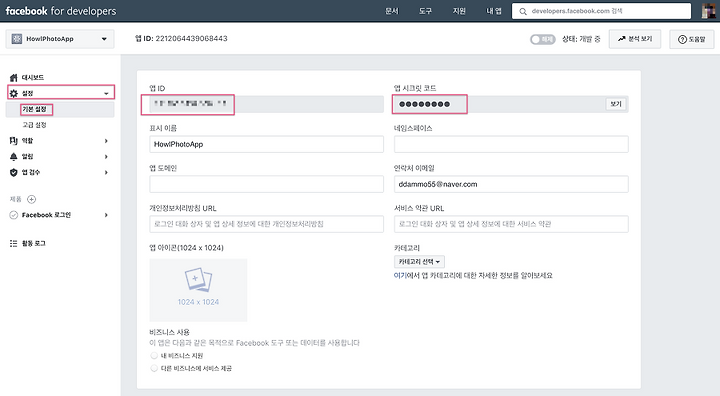Click the 알림 bell icon
Screen dimensions: 720x396
coord(14,157)
